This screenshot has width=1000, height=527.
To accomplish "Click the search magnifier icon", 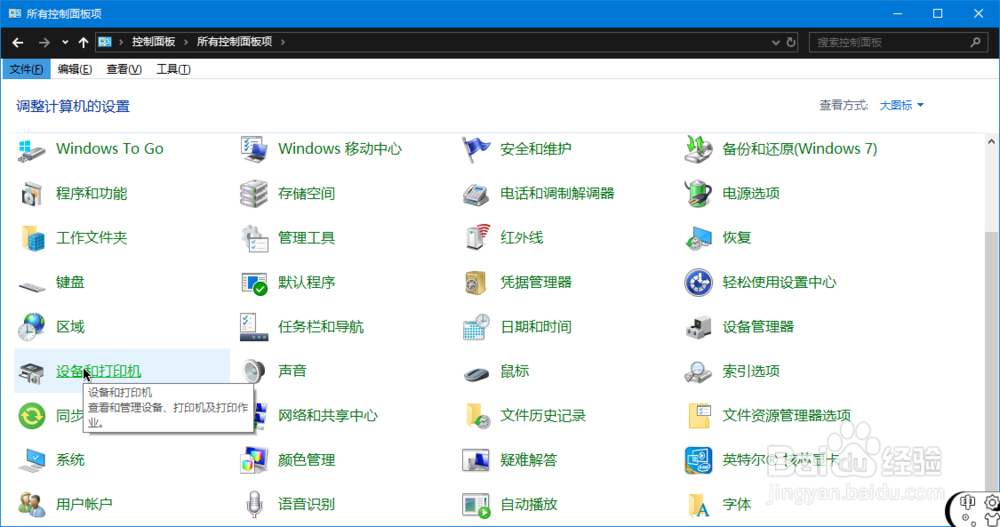I will tap(975, 42).
